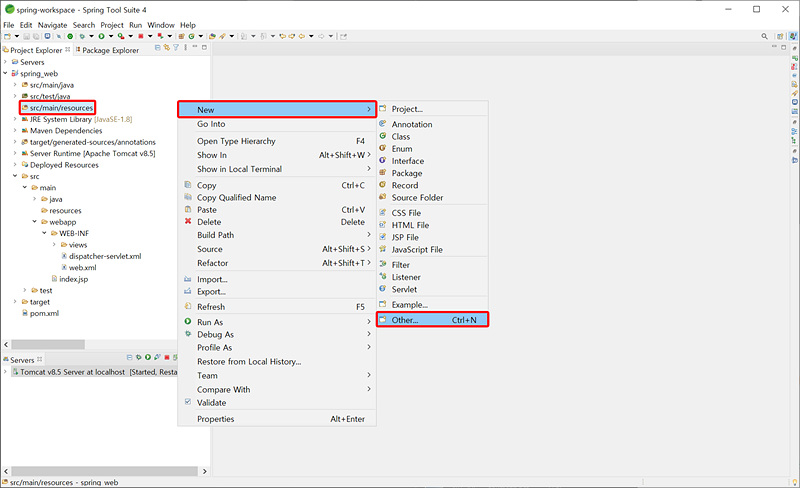Click the Interface icon in New submenu
800x488 pixels.
(383, 160)
